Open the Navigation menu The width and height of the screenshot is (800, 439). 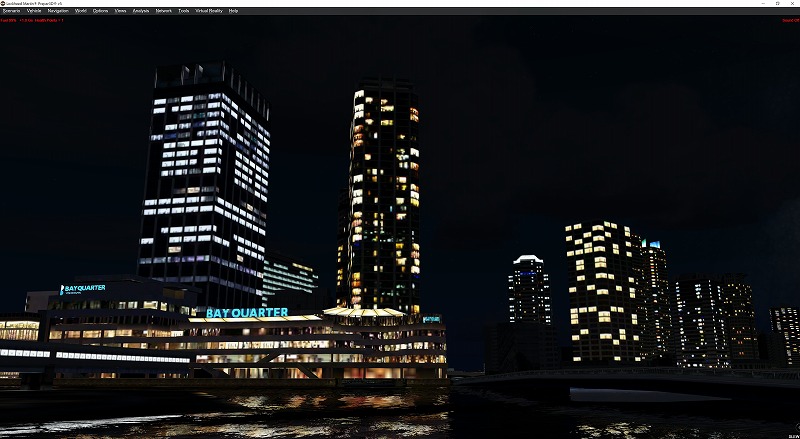pos(58,11)
